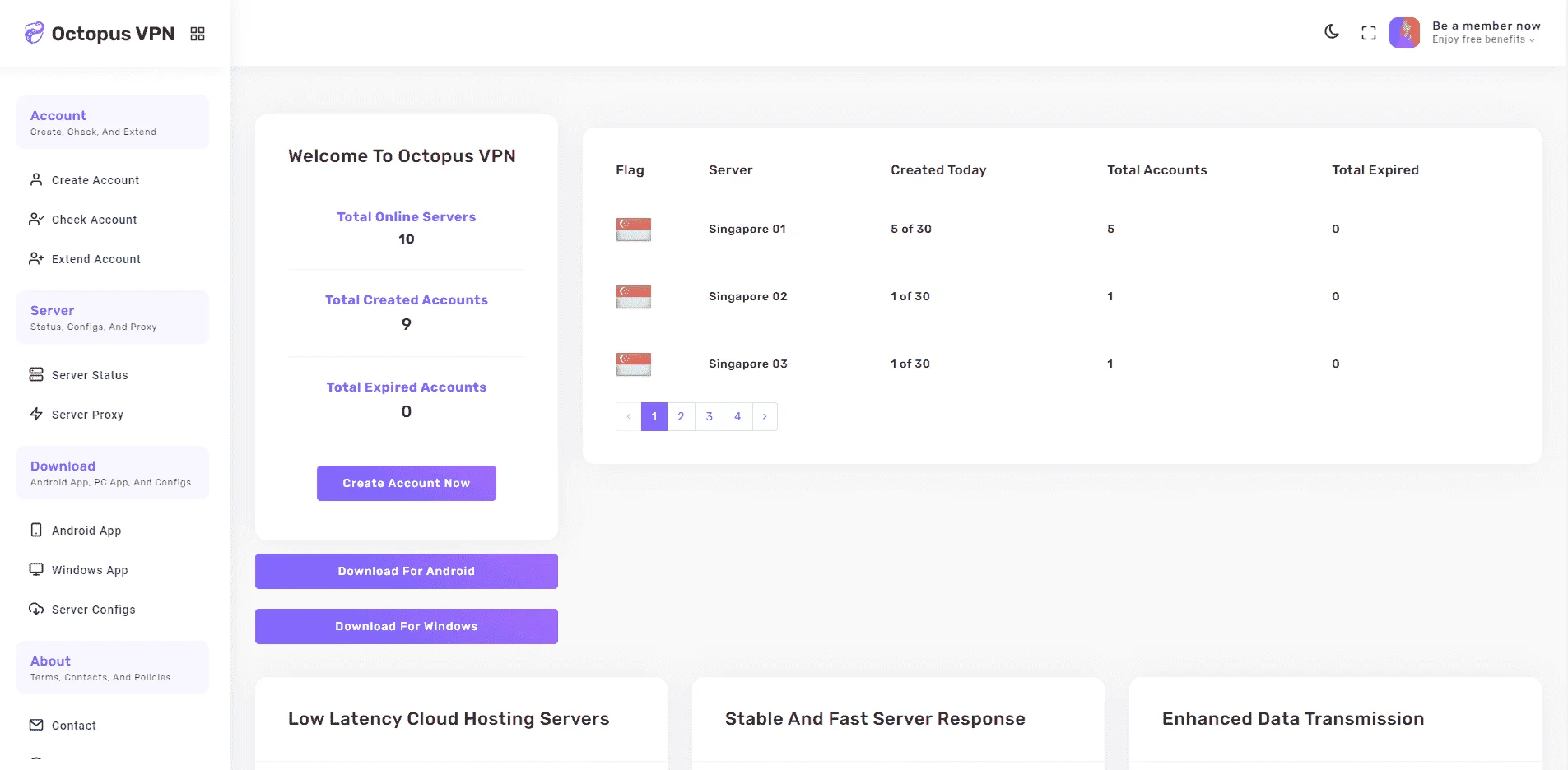1568x770 pixels.
Task: Click 'Enhanced Data Transmission' heading
Action: click(1293, 719)
